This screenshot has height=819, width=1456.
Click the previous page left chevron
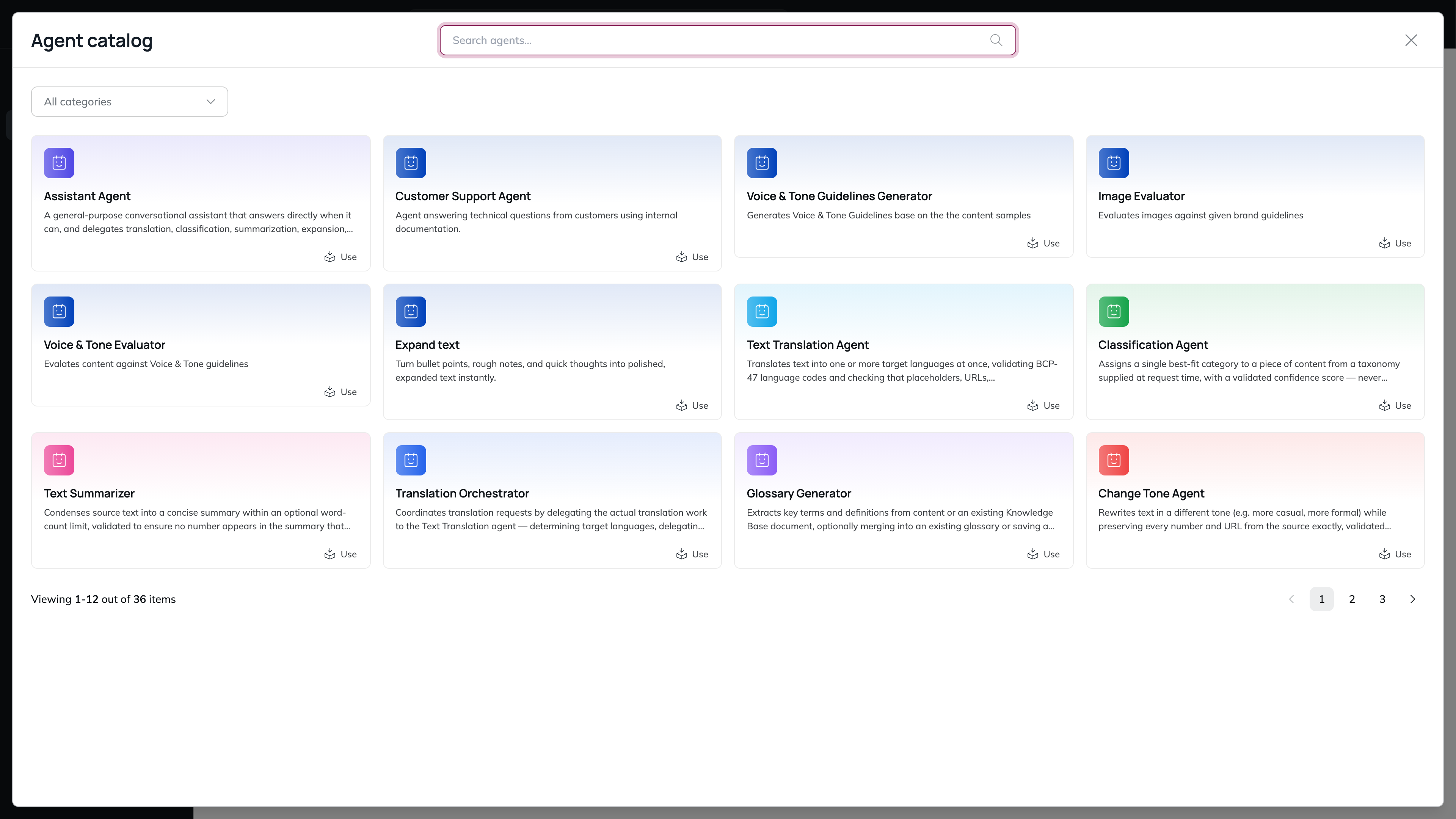coord(1291,599)
